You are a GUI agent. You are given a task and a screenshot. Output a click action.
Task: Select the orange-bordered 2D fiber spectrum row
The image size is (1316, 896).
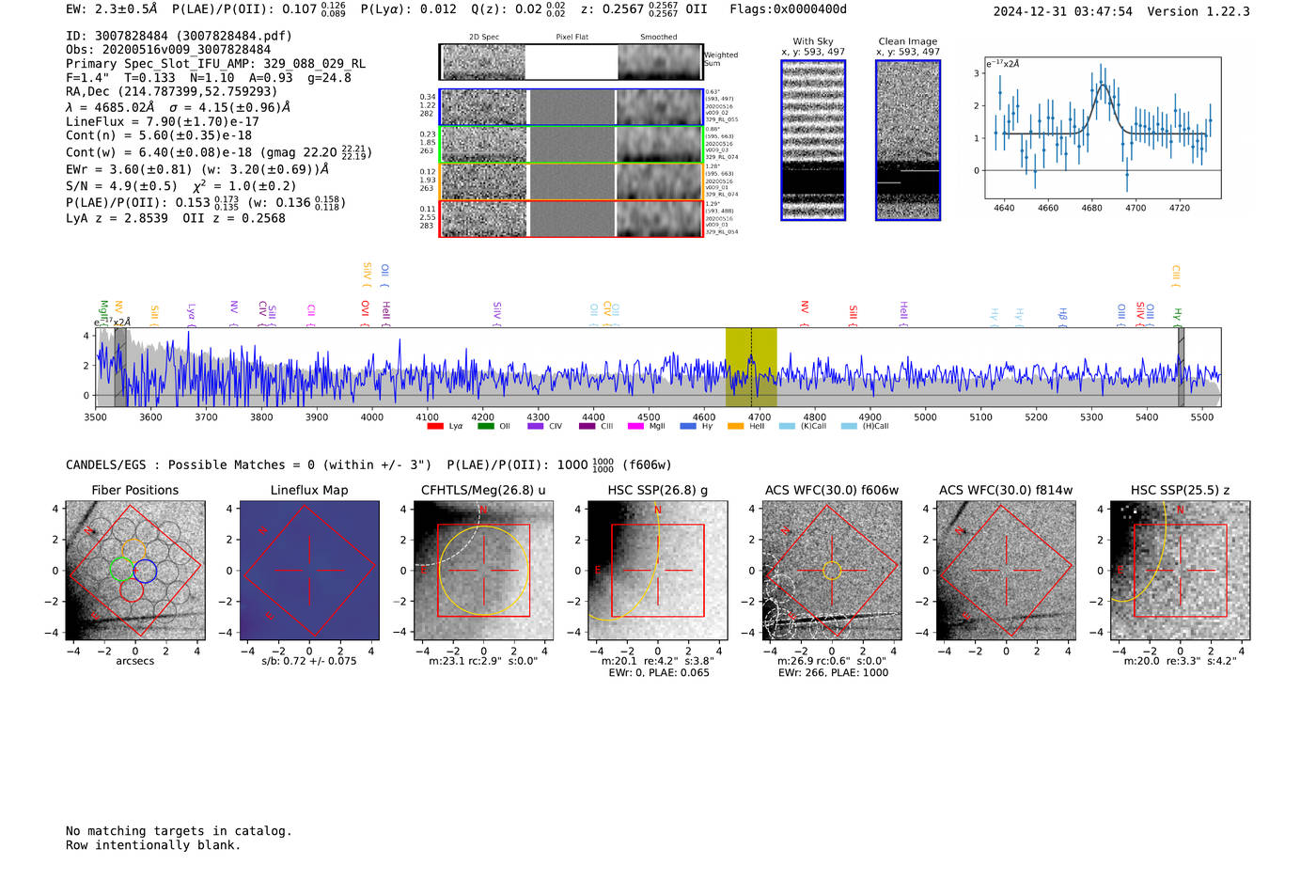pyautogui.click(x=571, y=181)
